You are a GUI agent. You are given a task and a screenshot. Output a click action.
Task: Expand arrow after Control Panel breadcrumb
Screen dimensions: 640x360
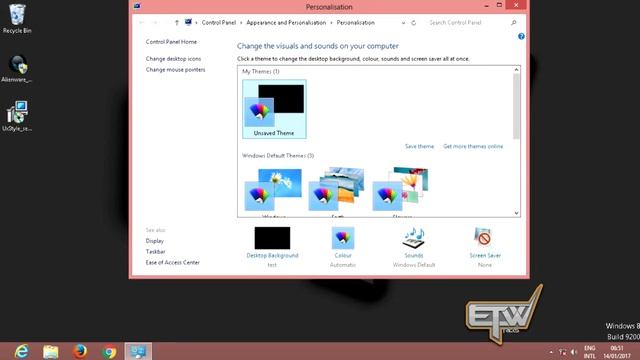tap(241, 23)
